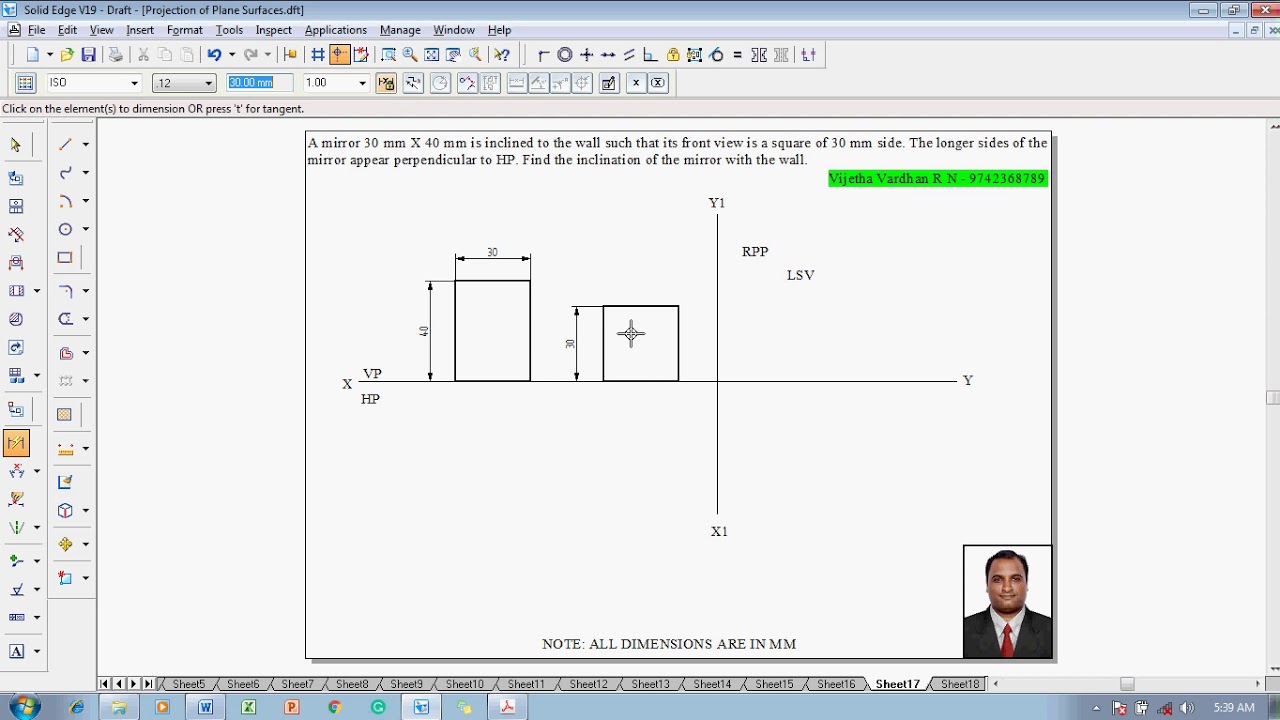Open the .12 round-off dropdown
The width and height of the screenshot is (1280, 720).
(208, 83)
